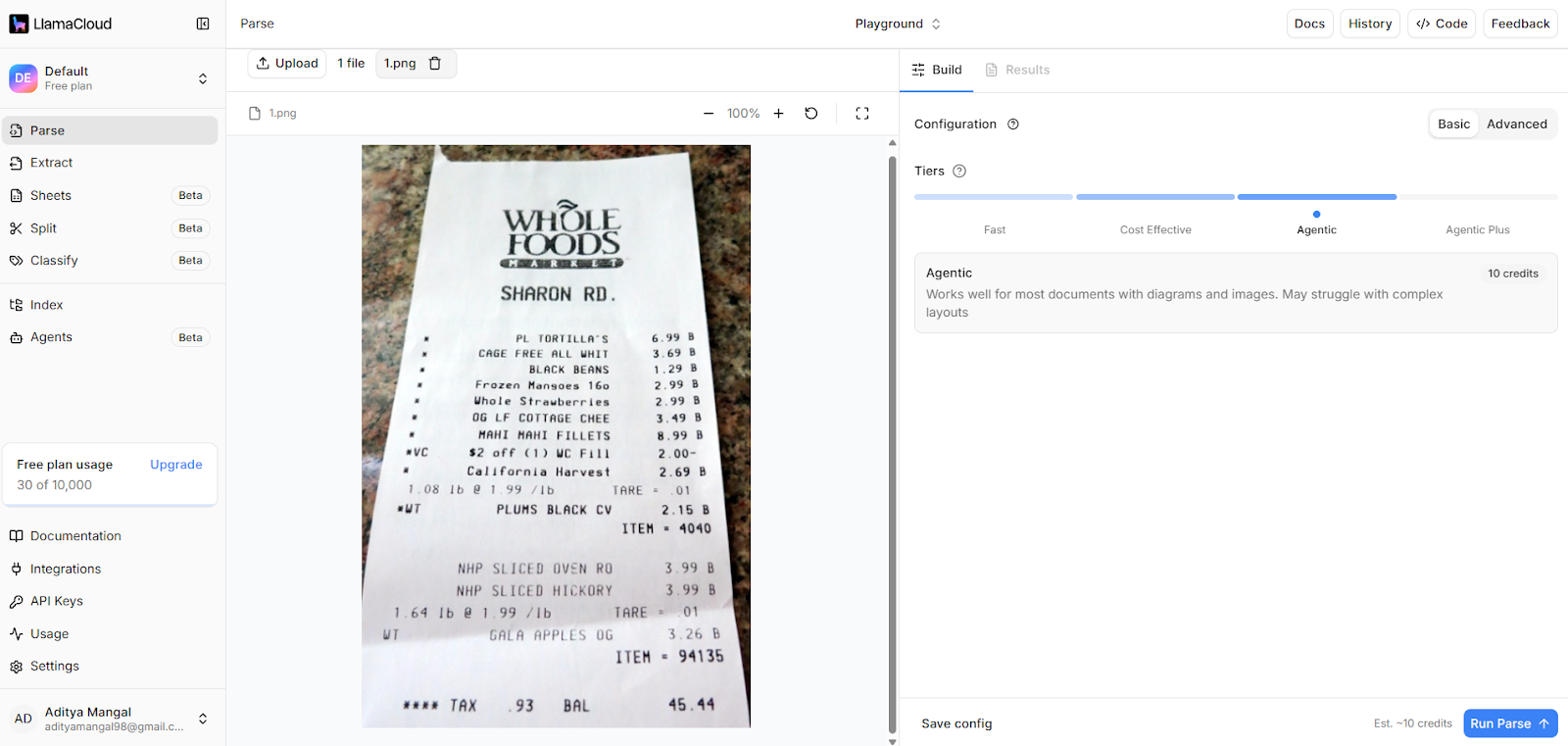Click the 30 of 10,000 usage text
This screenshot has width=1568, height=746.
click(x=54, y=485)
